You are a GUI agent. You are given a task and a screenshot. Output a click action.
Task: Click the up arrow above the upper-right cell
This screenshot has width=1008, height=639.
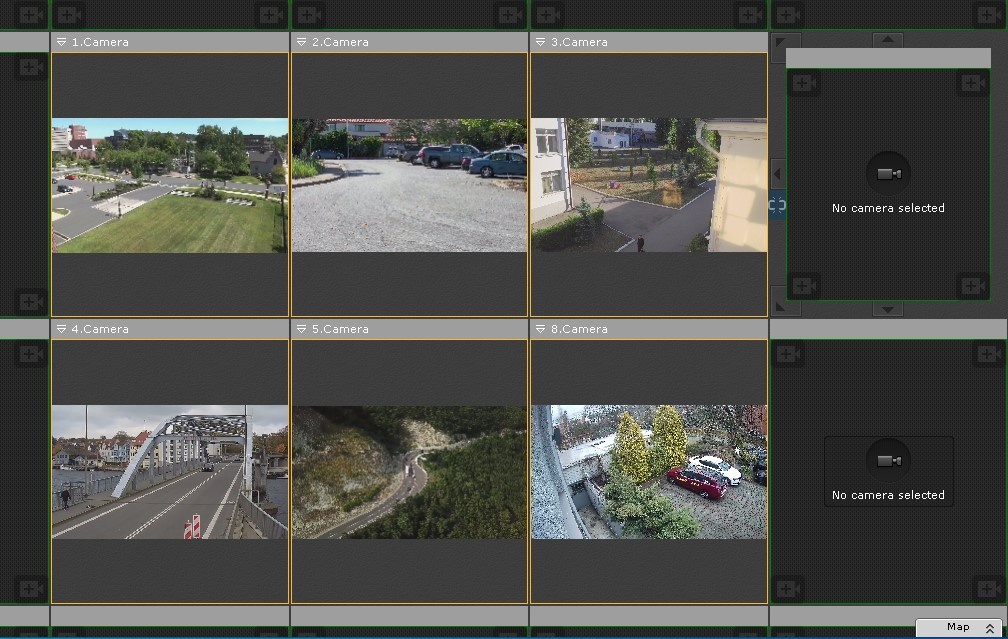pos(888,40)
